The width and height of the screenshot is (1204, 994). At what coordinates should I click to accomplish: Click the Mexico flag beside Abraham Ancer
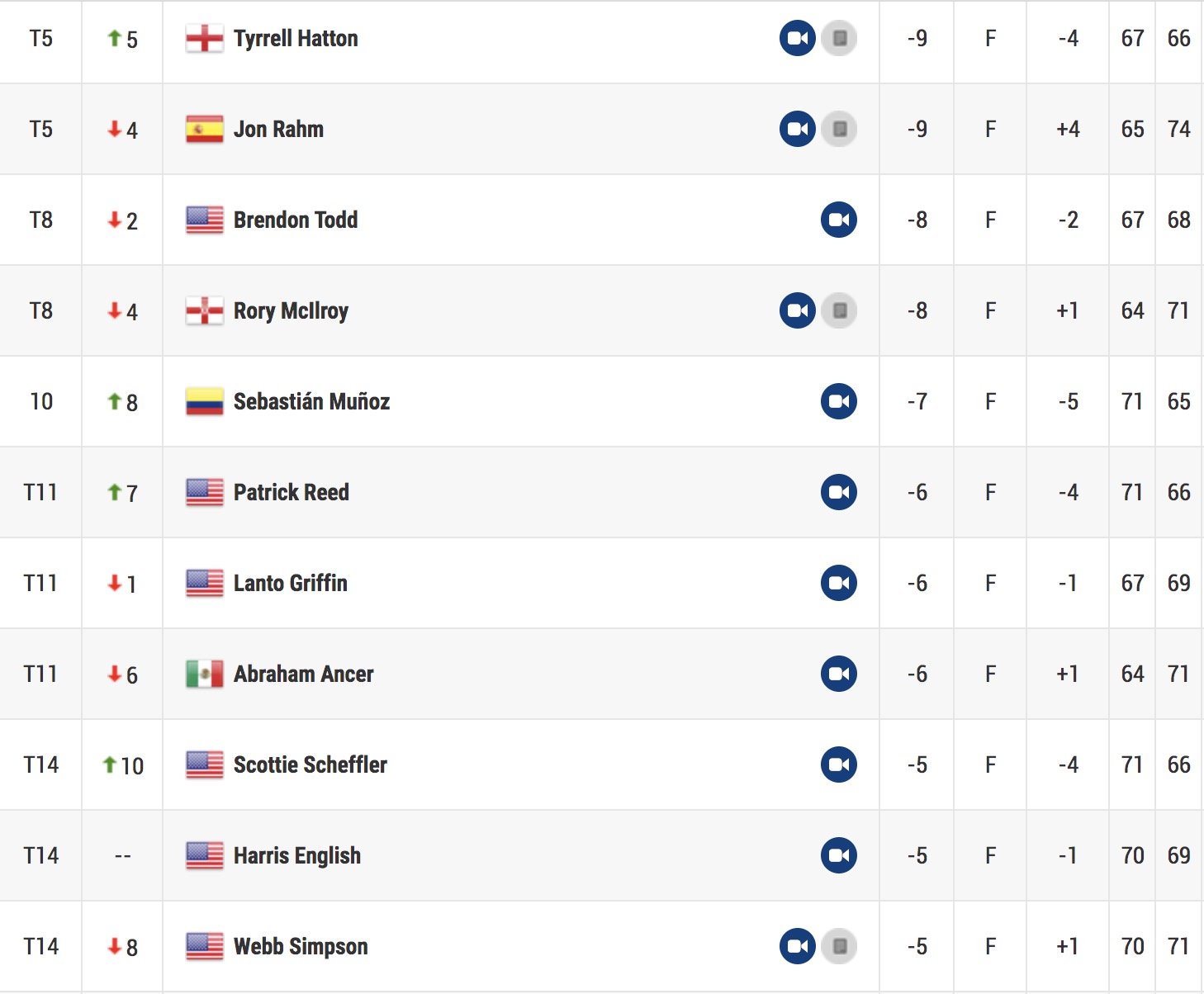click(205, 674)
